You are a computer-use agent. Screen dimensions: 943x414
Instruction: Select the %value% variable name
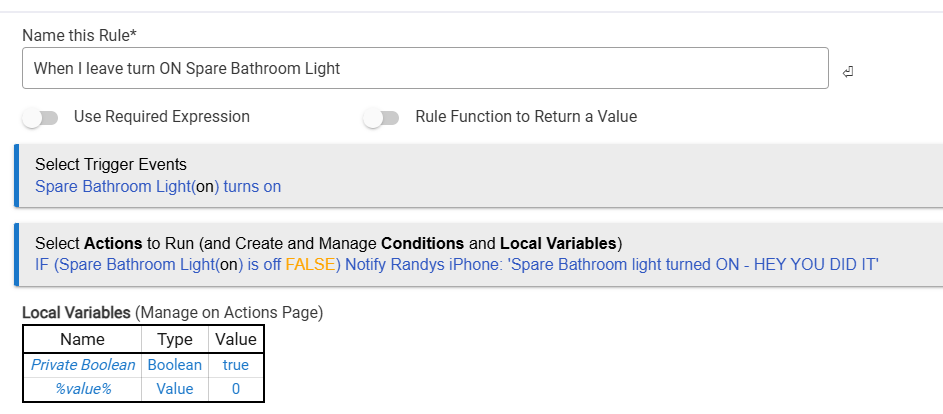83,388
